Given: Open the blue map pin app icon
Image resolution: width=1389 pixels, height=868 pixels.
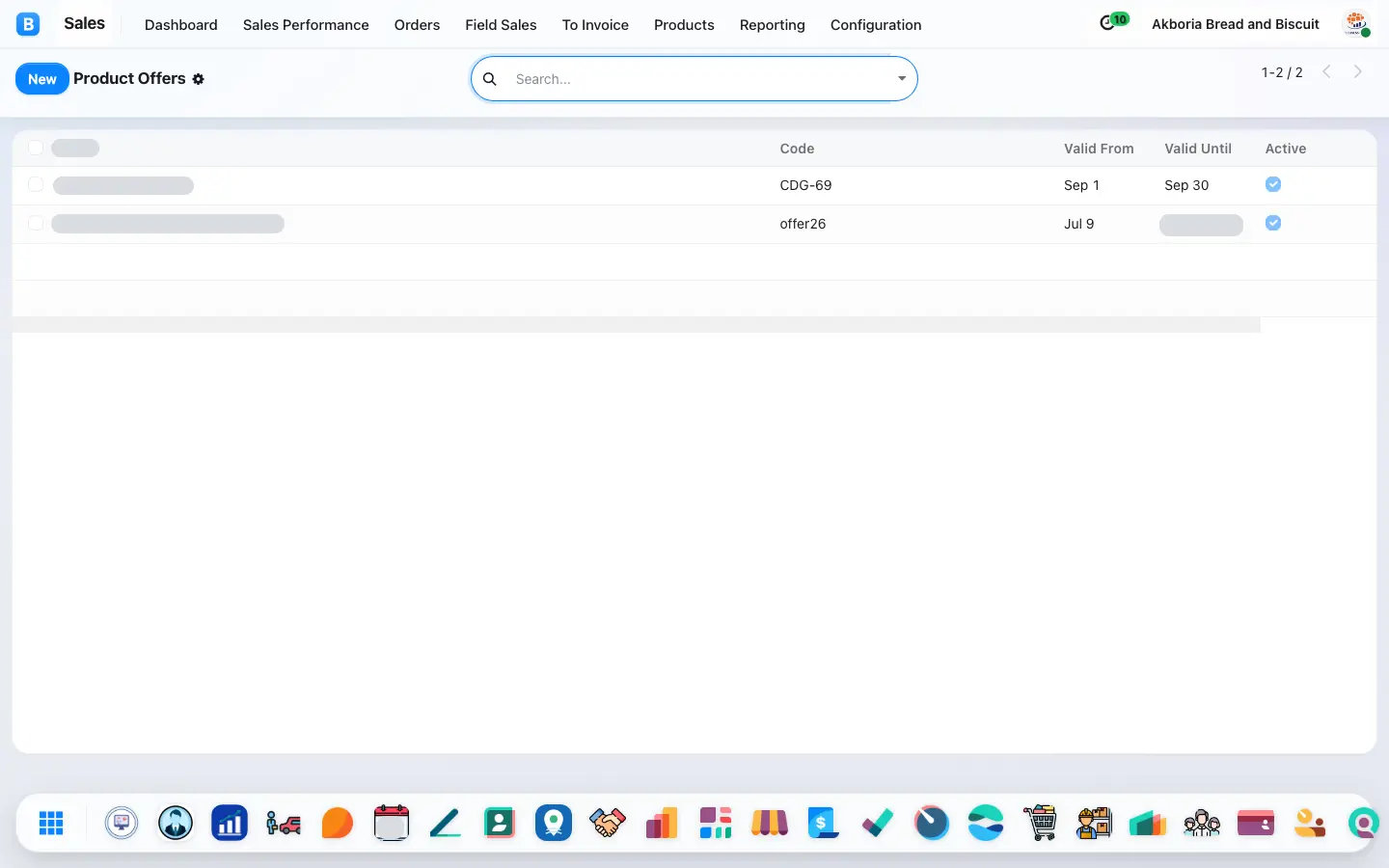Looking at the screenshot, I should [x=554, y=823].
